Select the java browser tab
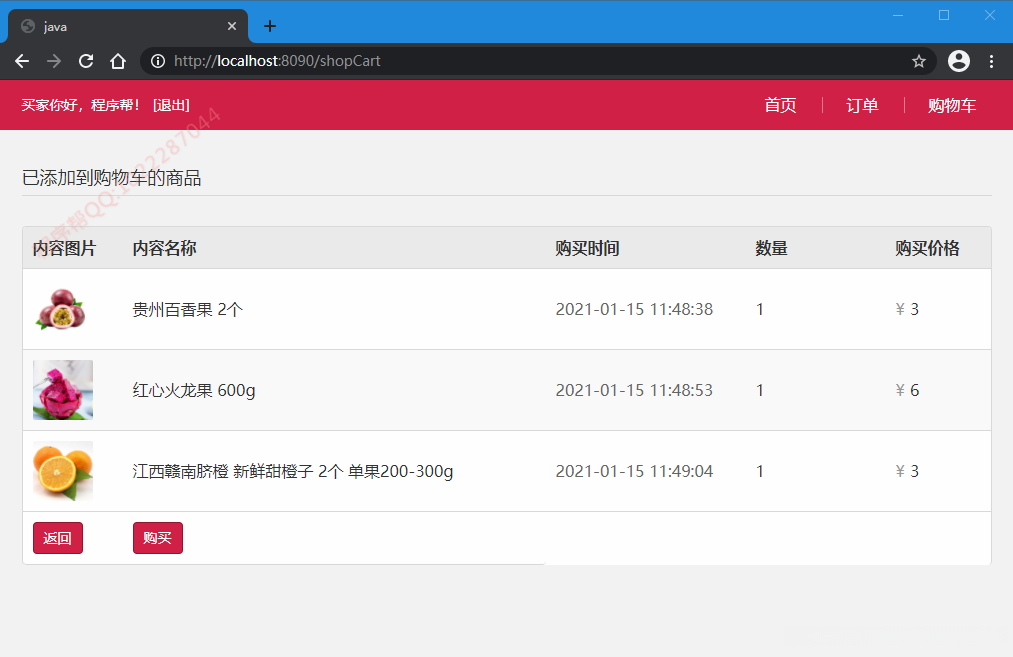The image size is (1013, 657). click(x=127, y=26)
